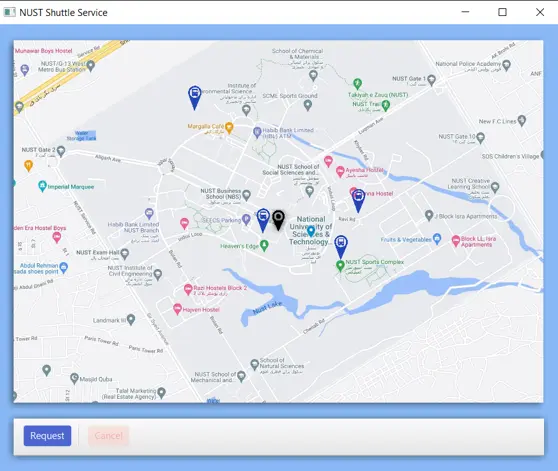Click the Nust Lake label on map
558x471 pixels.
coord(268,308)
